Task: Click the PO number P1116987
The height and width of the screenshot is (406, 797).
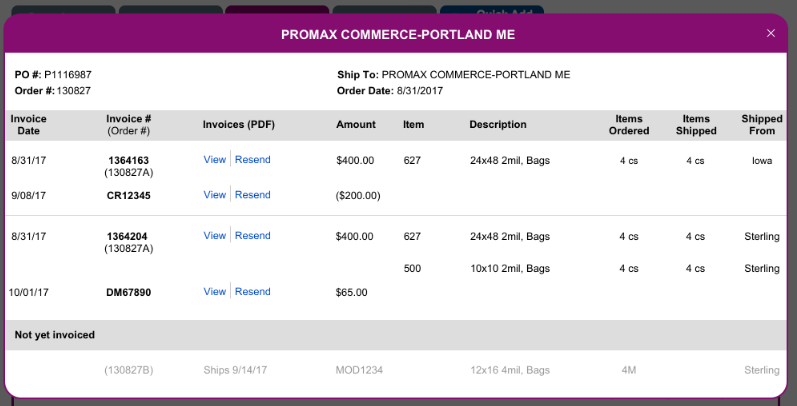Action: (68, 75)
